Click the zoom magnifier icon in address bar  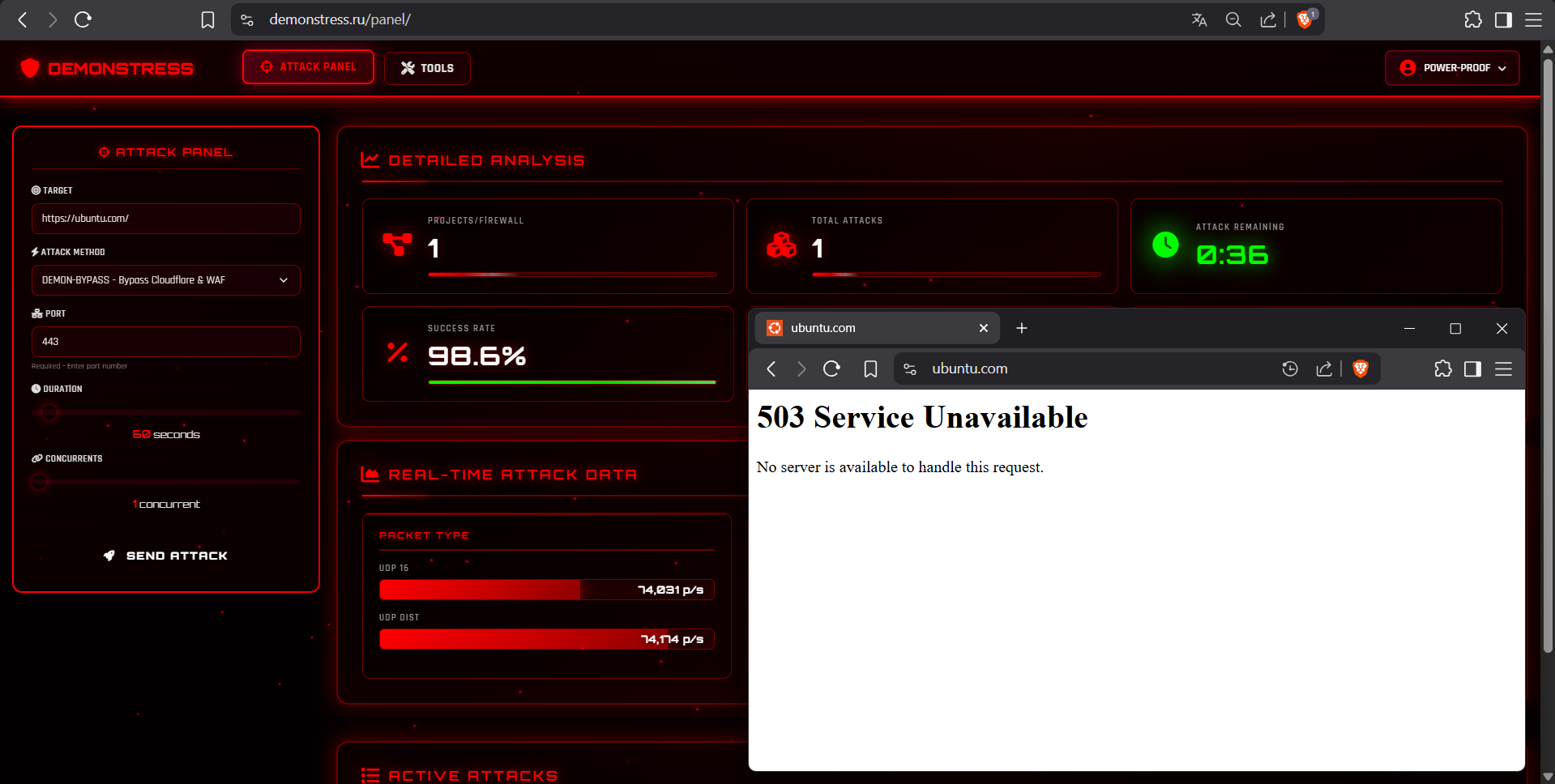pos(1233,19)
